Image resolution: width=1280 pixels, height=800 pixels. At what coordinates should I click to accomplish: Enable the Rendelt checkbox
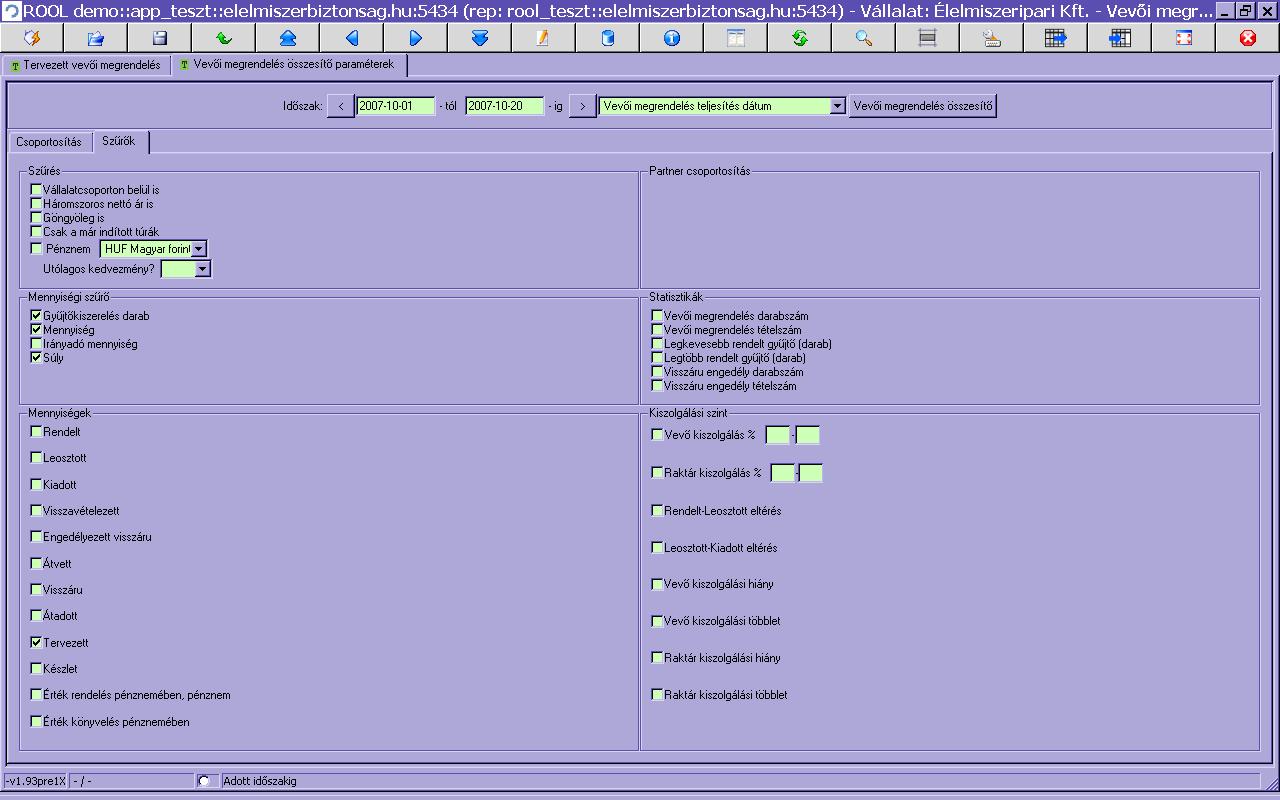tap(37, 432)
